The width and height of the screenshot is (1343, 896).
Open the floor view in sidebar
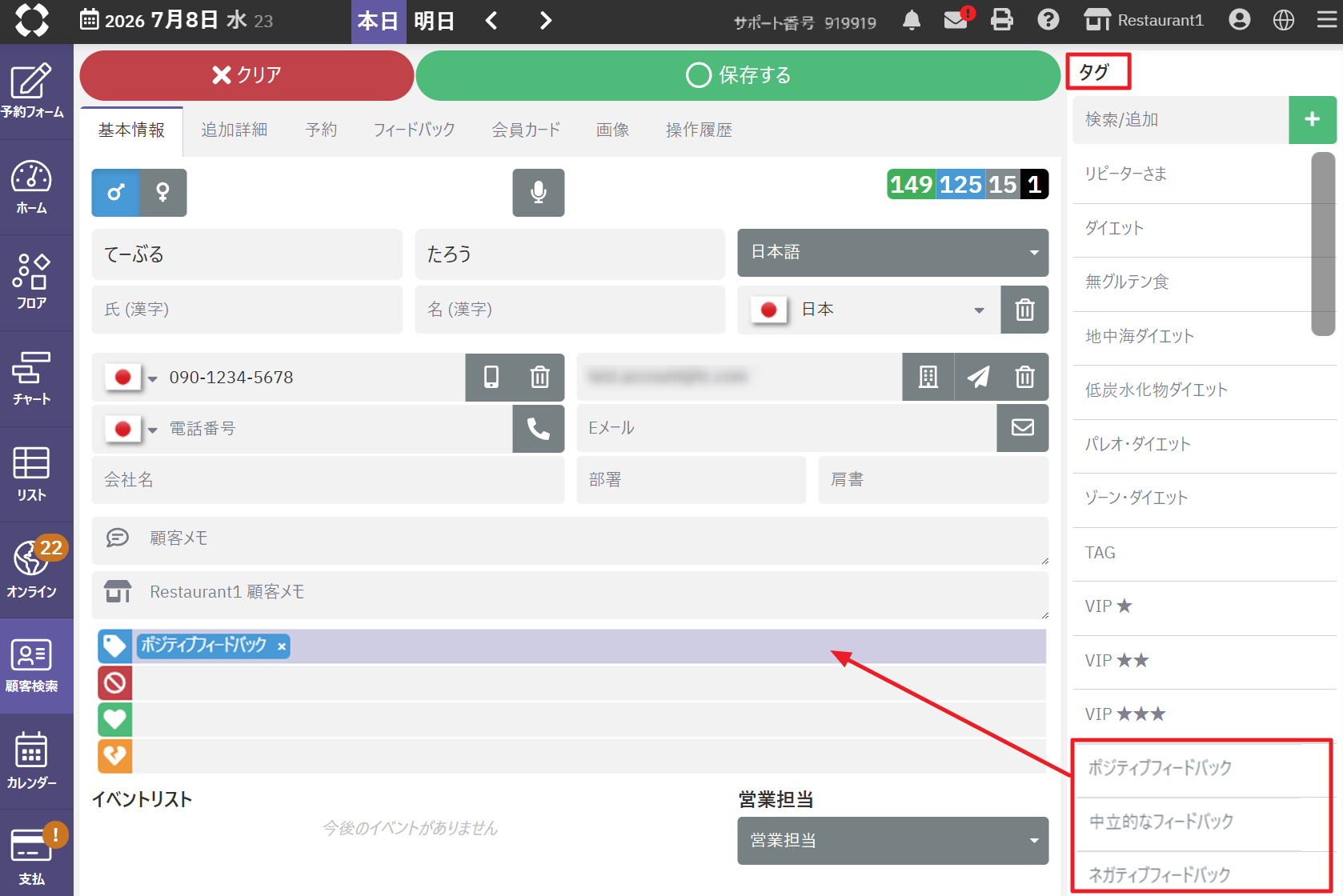(x=31, y=282)
